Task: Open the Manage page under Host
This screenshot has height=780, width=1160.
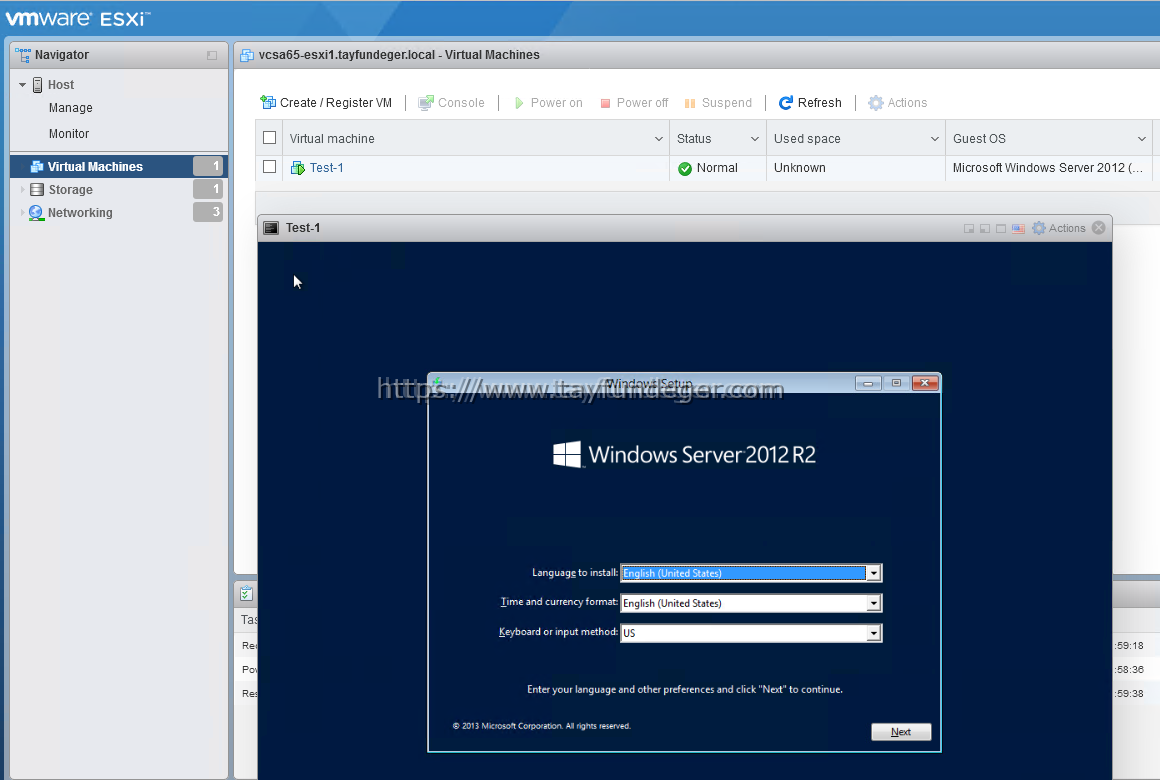Action: [x=70, y=108]
